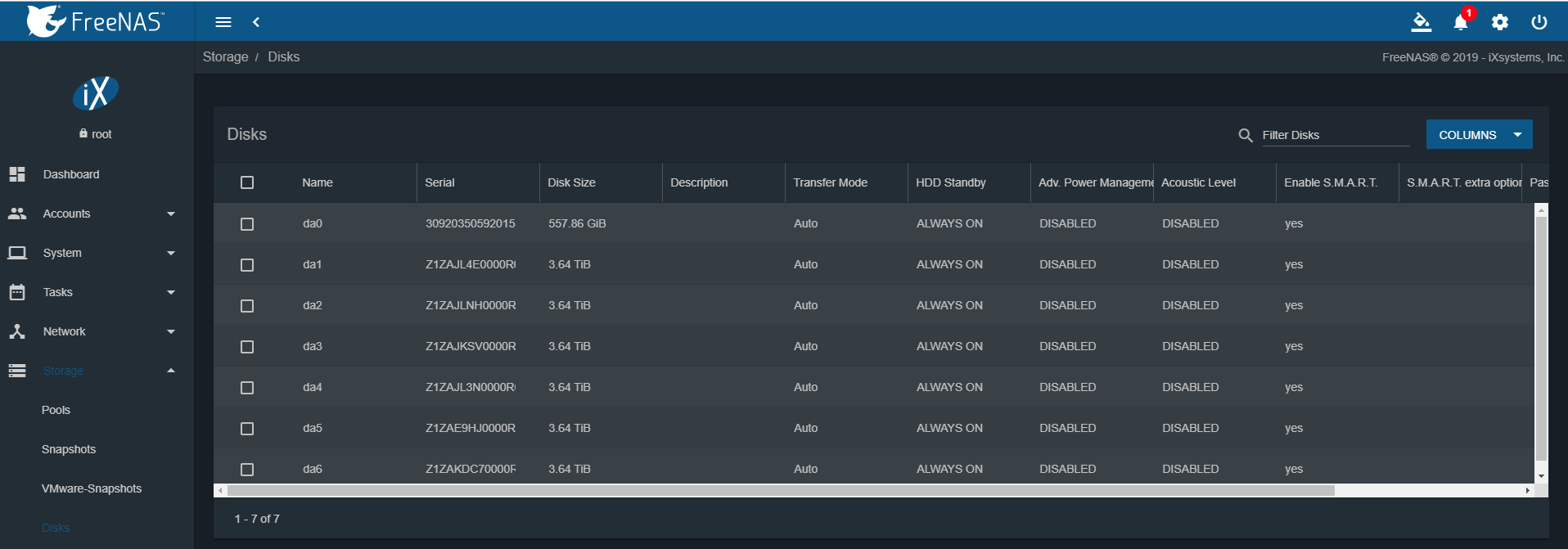Open the notifications bell icon
The image size is (1568, 549).
[1461, 22]
